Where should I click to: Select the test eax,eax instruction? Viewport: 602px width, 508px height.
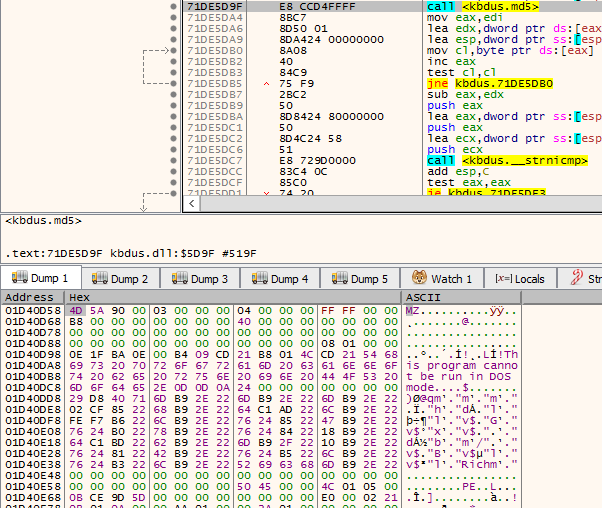coord(469,182)
